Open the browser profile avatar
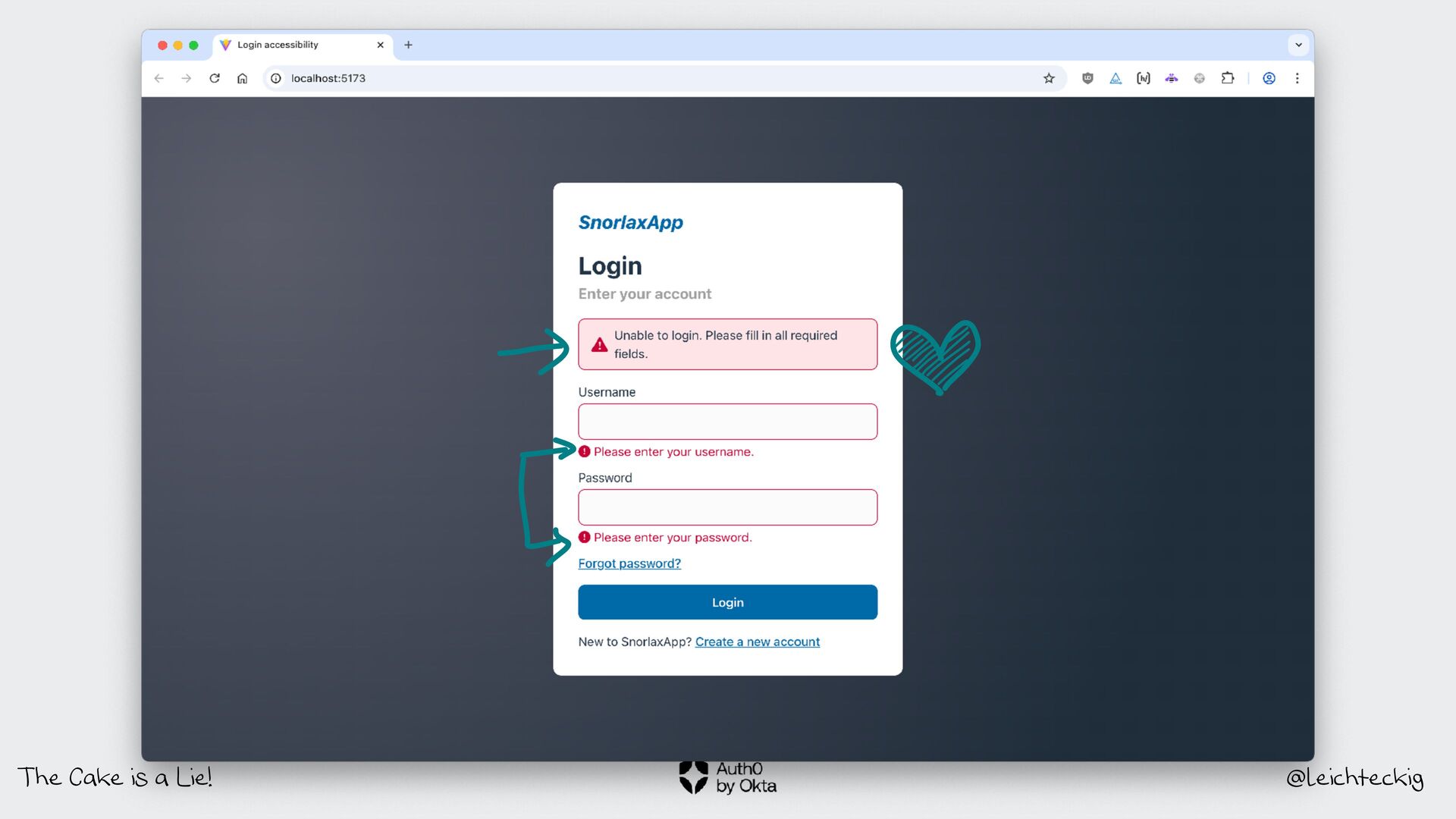 (1269, 78)
